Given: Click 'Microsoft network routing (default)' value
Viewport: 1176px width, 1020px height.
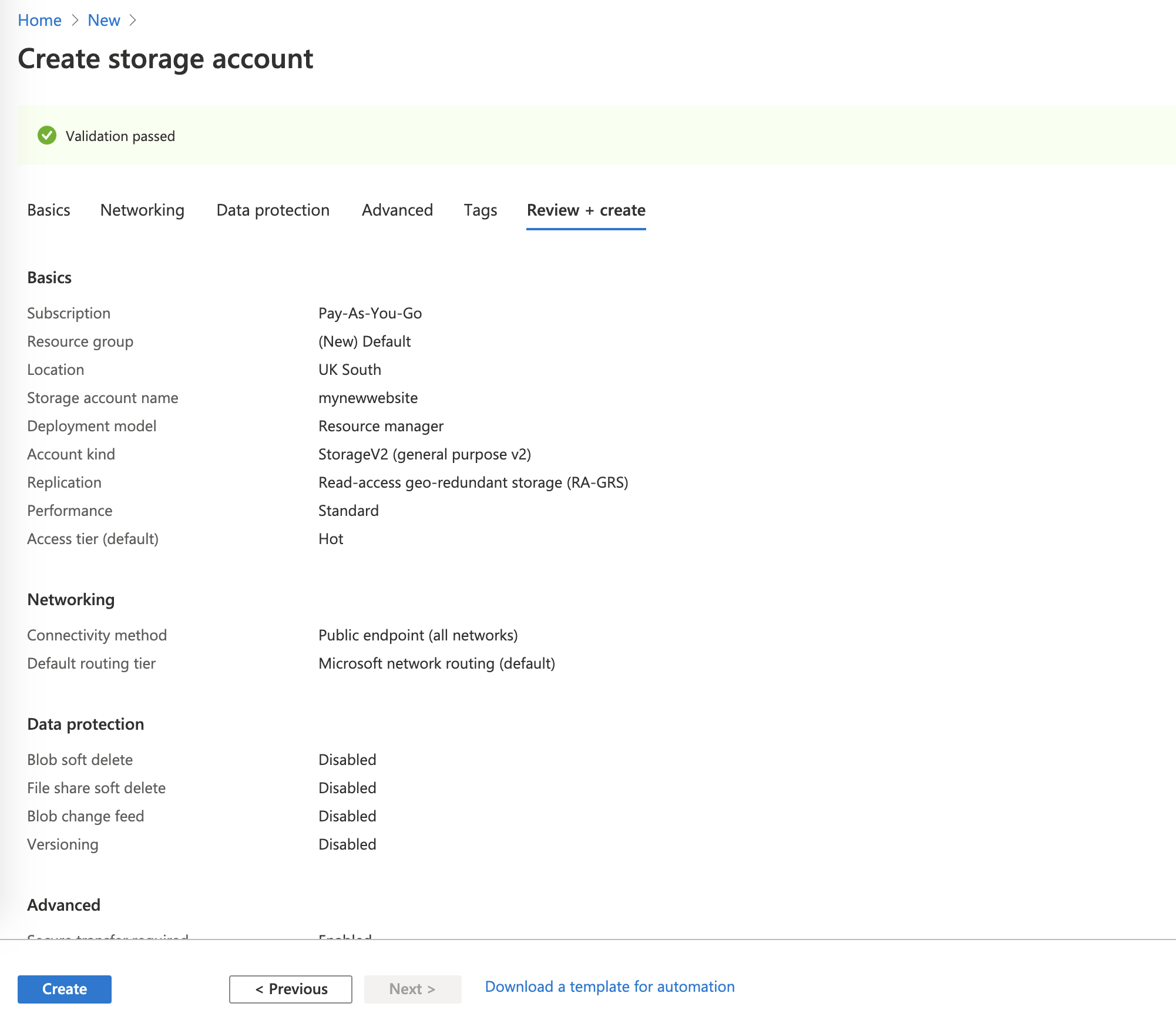Looking at the screenshot, I should 437,663.
